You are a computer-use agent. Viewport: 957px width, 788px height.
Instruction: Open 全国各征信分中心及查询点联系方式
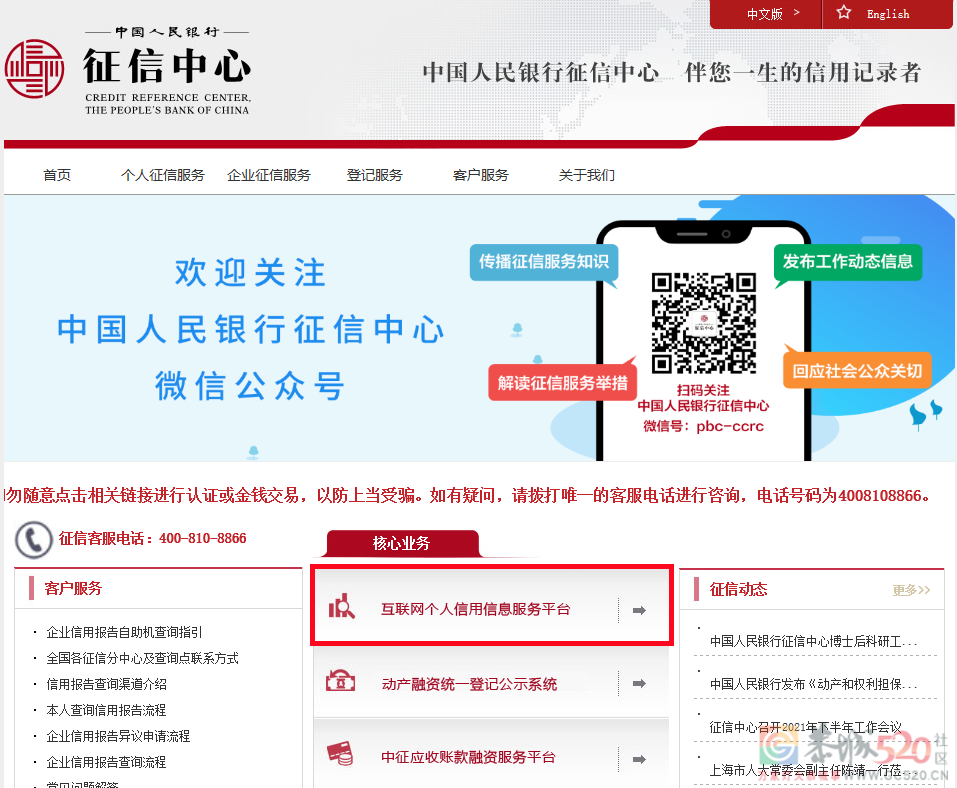point(142,658)
